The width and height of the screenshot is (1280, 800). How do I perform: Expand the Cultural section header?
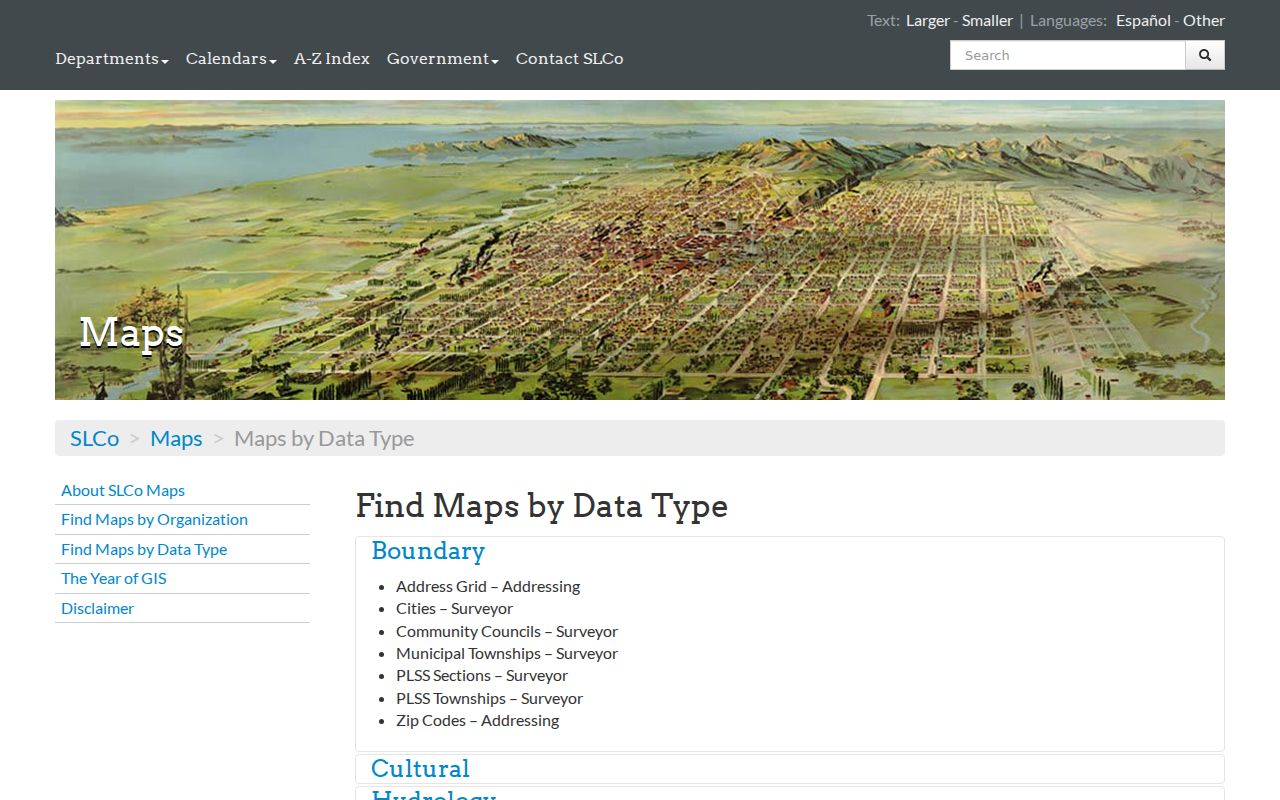tap(420, 768)
